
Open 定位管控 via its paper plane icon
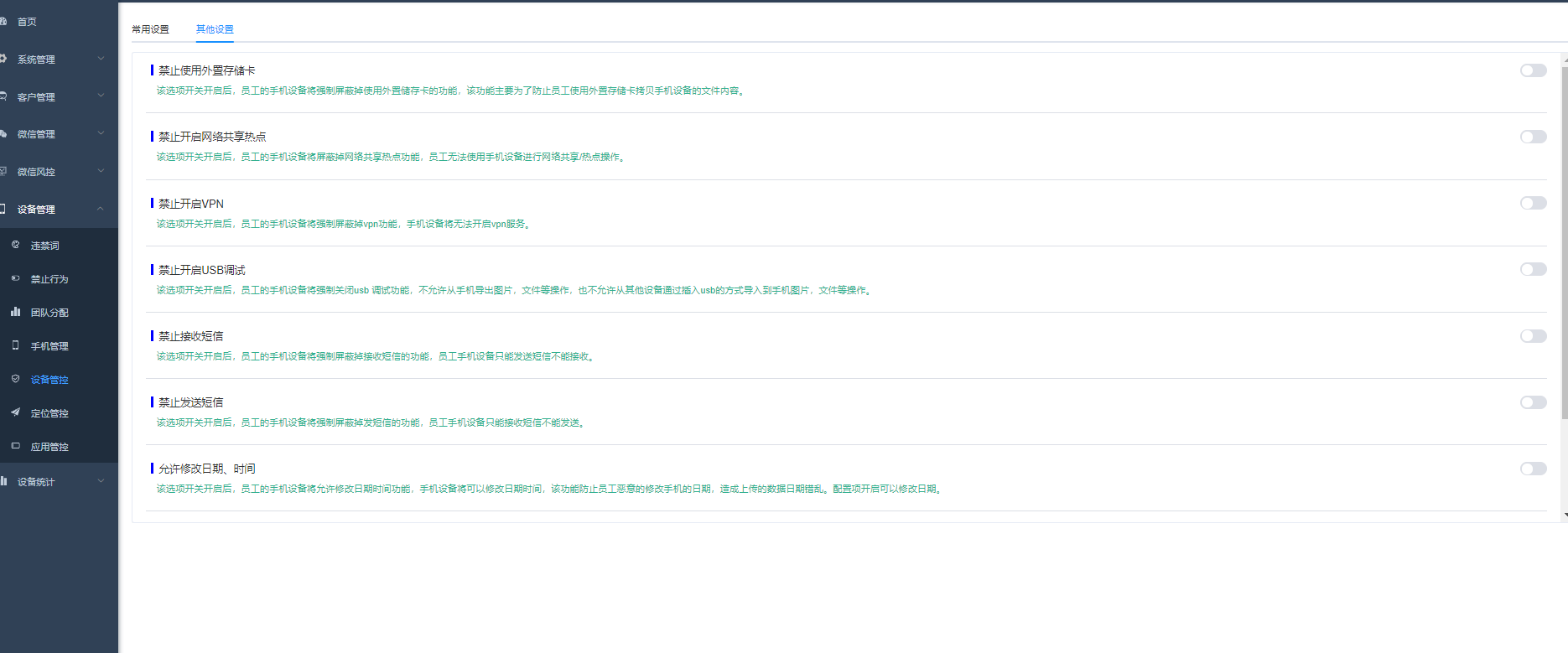coord(15,412)
